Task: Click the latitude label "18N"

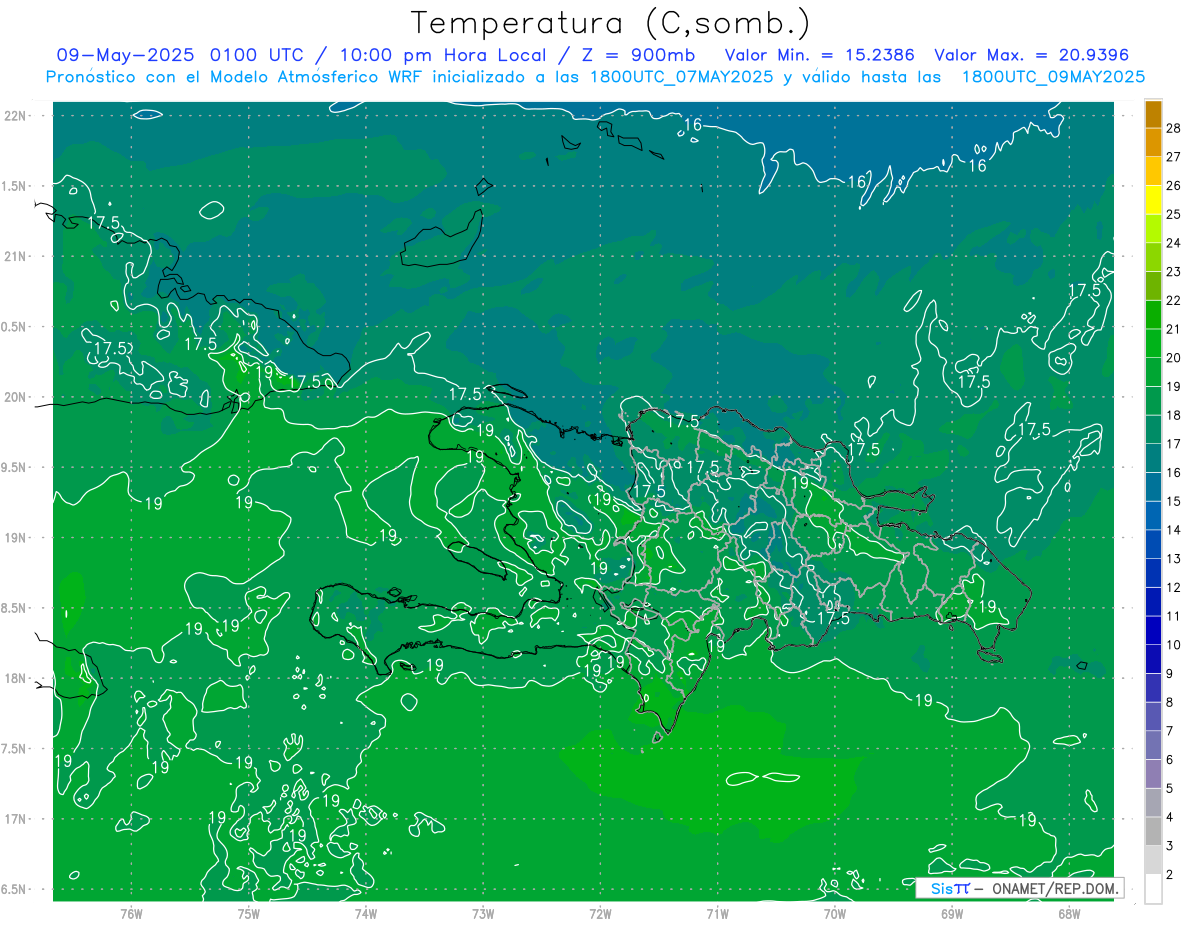Action: point(15,679)
